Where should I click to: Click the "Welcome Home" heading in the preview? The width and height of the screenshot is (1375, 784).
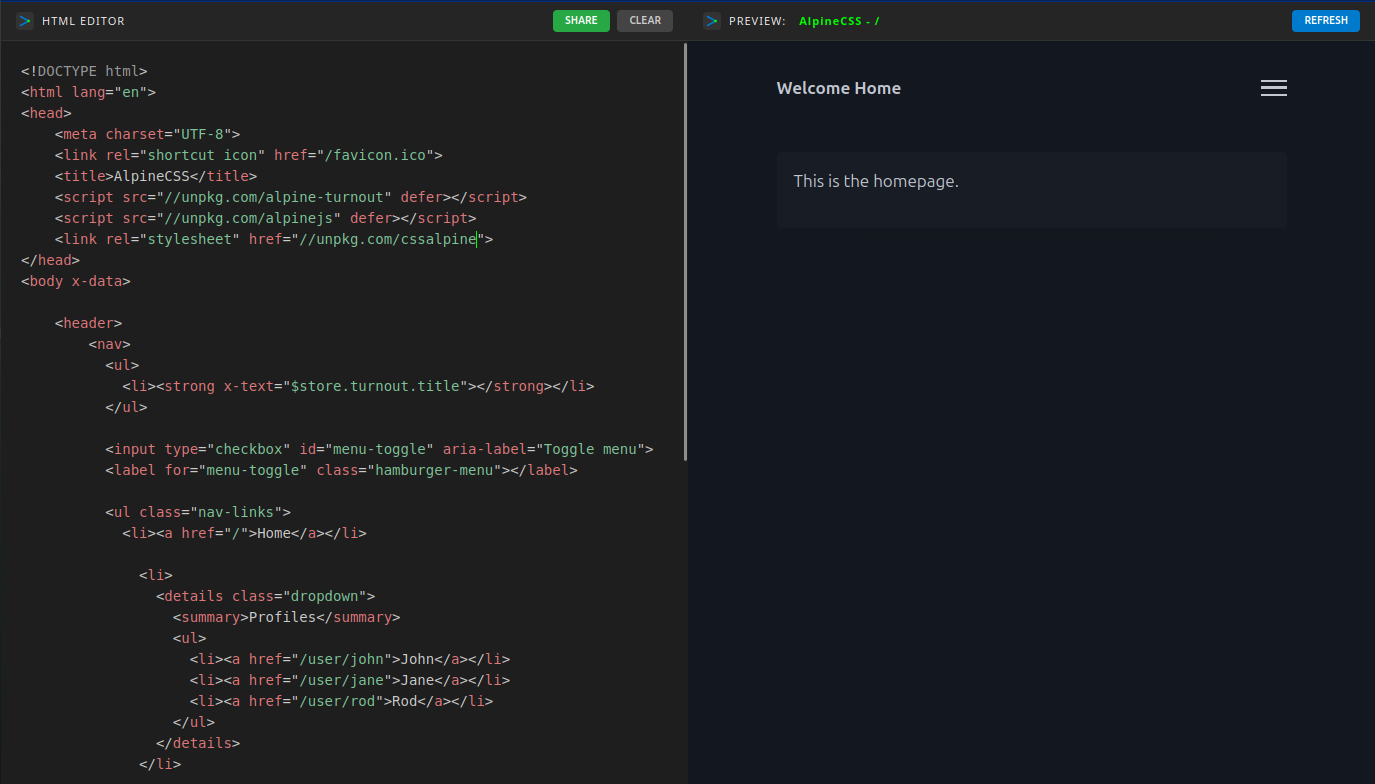click(x=838, y=88)
